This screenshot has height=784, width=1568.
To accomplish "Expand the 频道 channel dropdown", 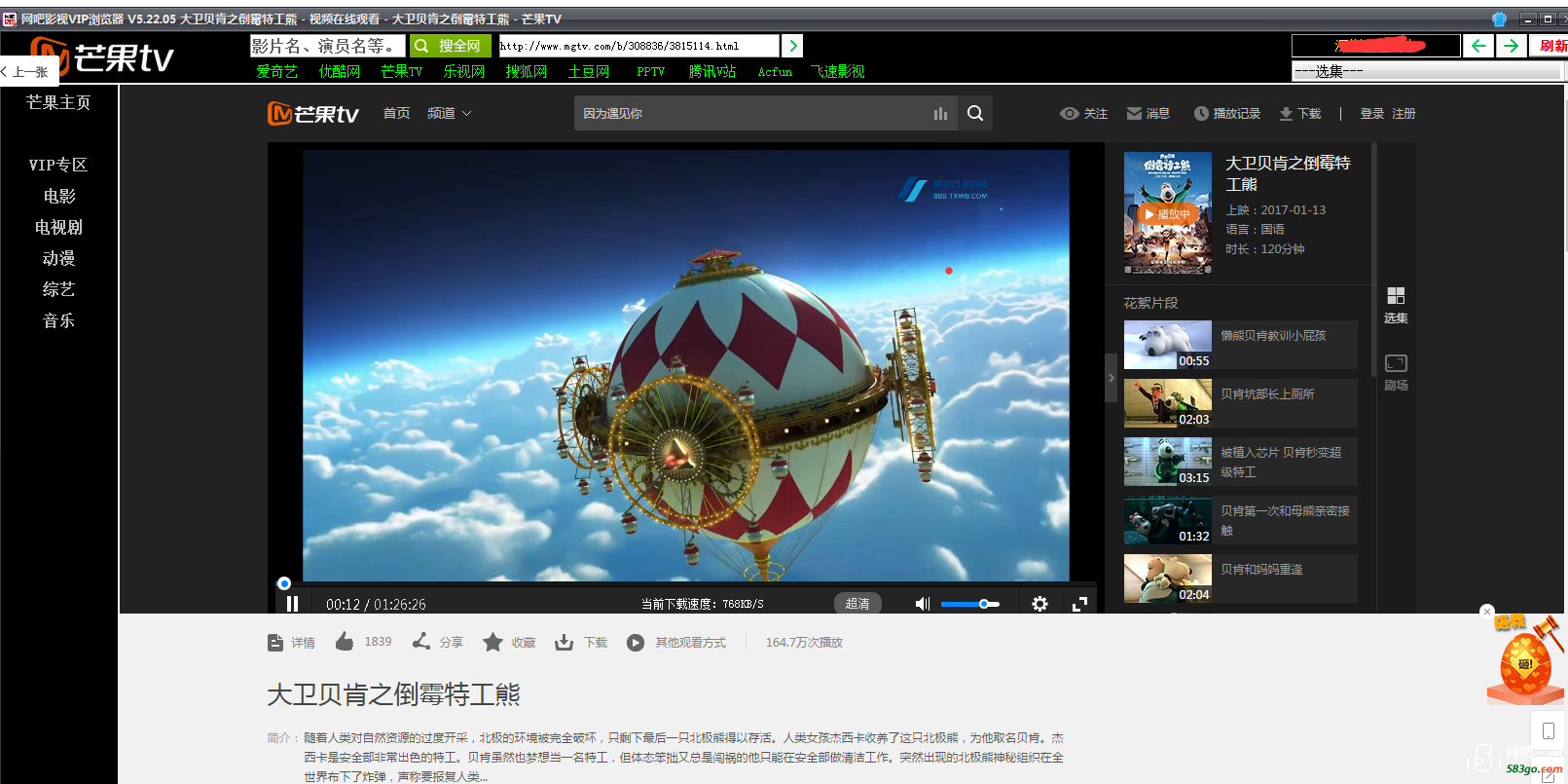I will pyautogui.click(x=450, y=113).
